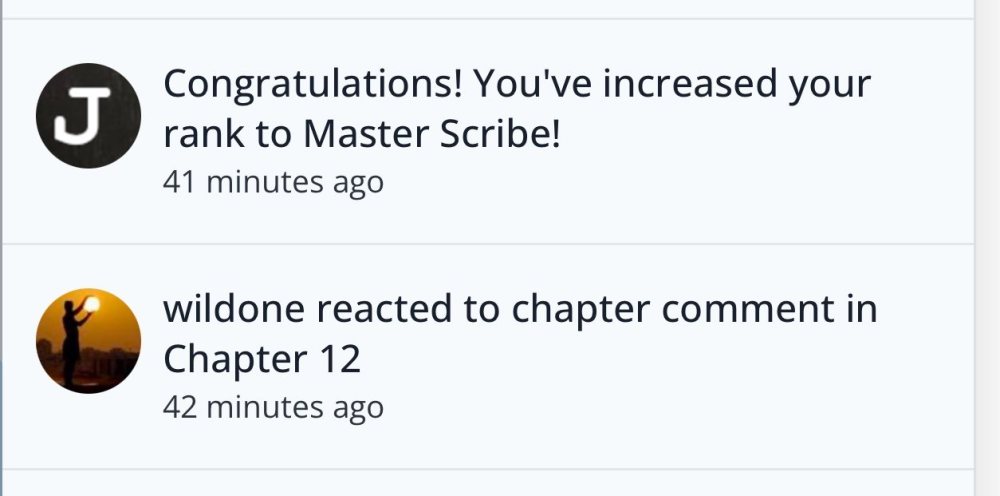Click the "42 minutes ago" timestamp
The height and width of the screenshot is (496, 1000).
point(273,407)
